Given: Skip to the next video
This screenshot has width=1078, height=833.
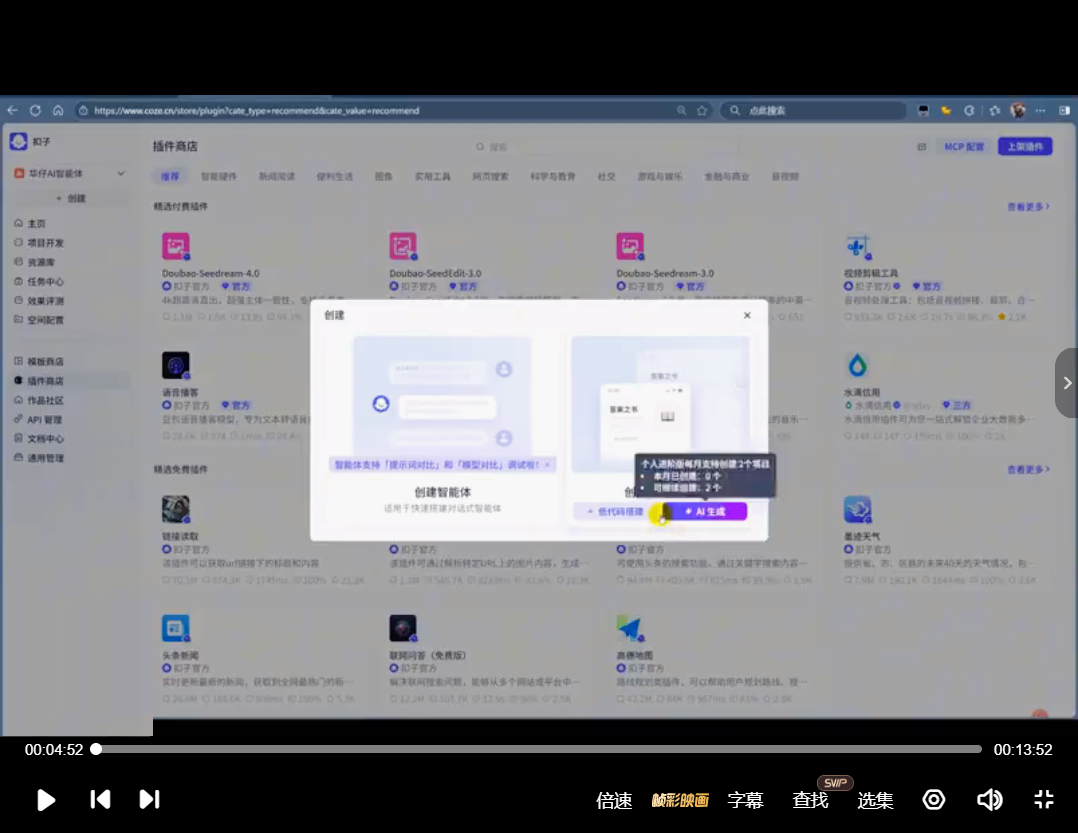Looking at the screenshot, I should click(x=149, y=799).
